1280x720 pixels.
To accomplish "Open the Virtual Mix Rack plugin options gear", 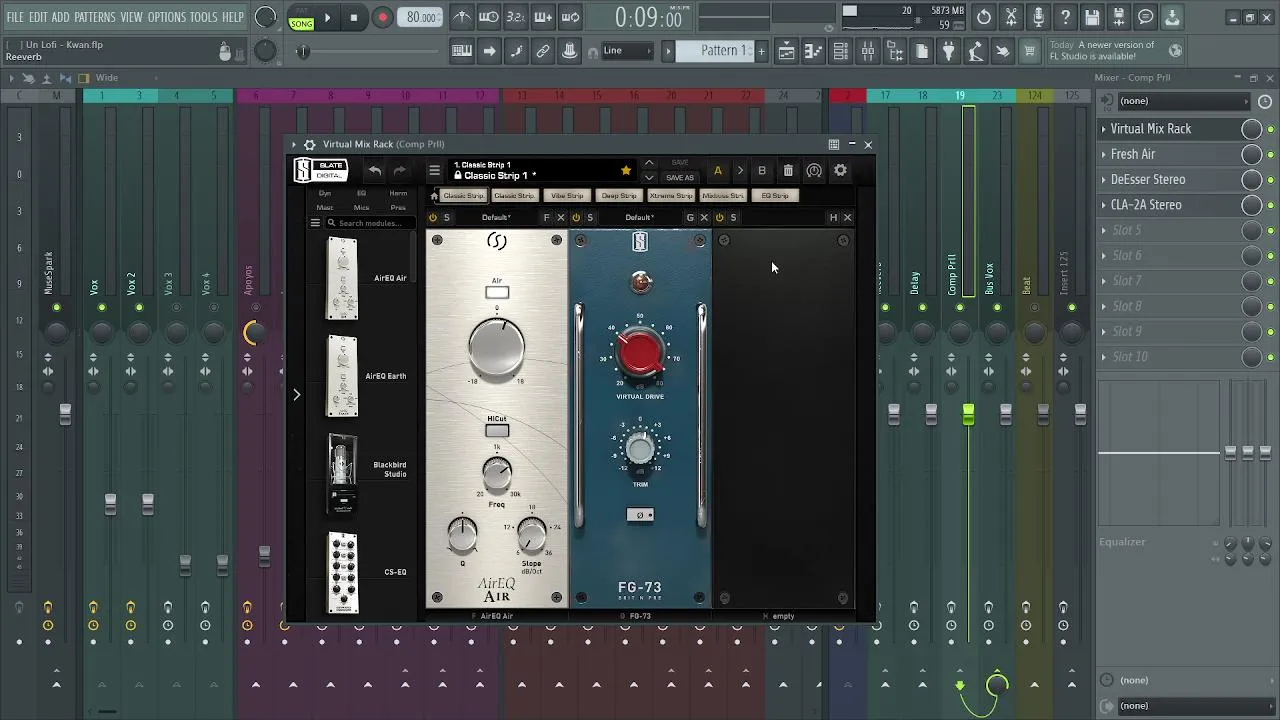I will coord(309,145).
